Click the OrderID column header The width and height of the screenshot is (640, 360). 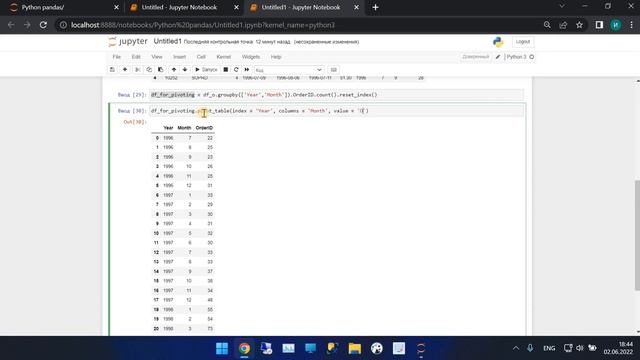pyautogui.click(x=204, y=128)
